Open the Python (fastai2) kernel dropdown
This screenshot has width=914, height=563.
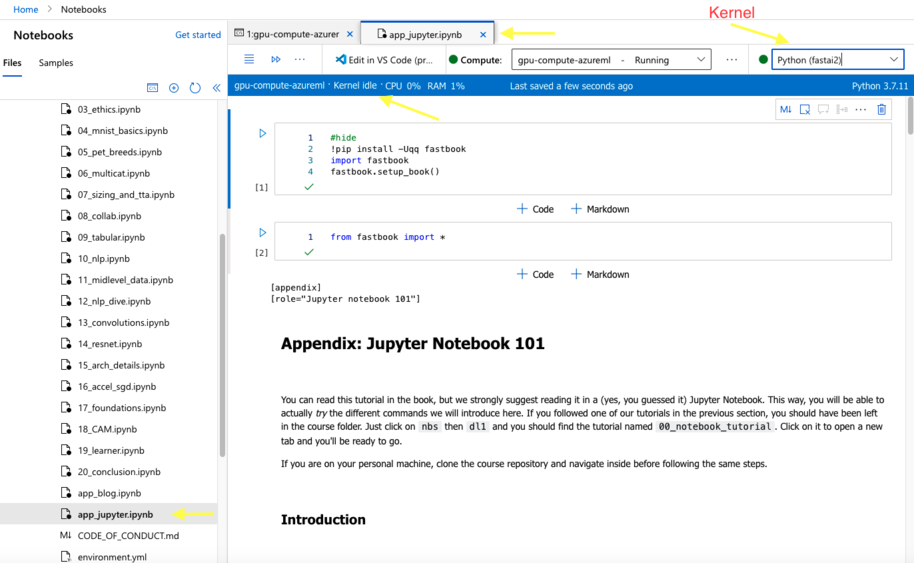point(837,60)
